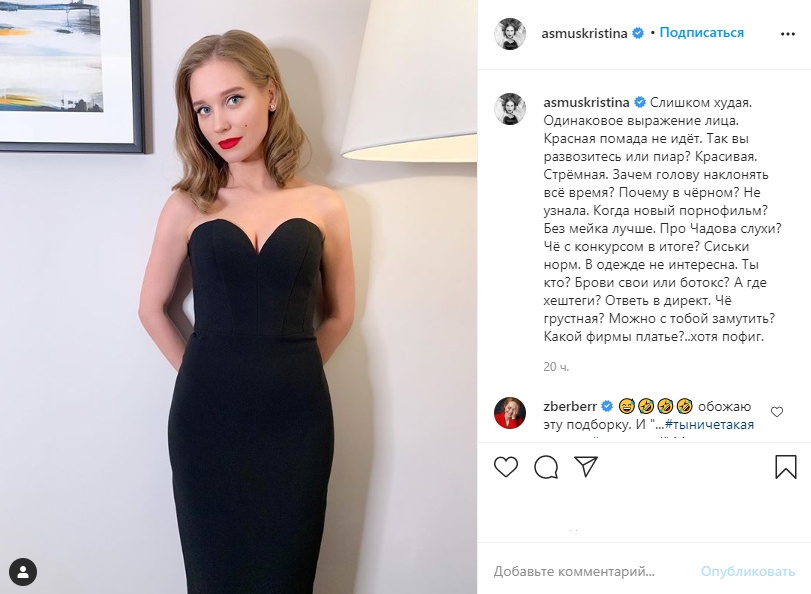Share the post with paper plane icon

[x=586, y=467]
